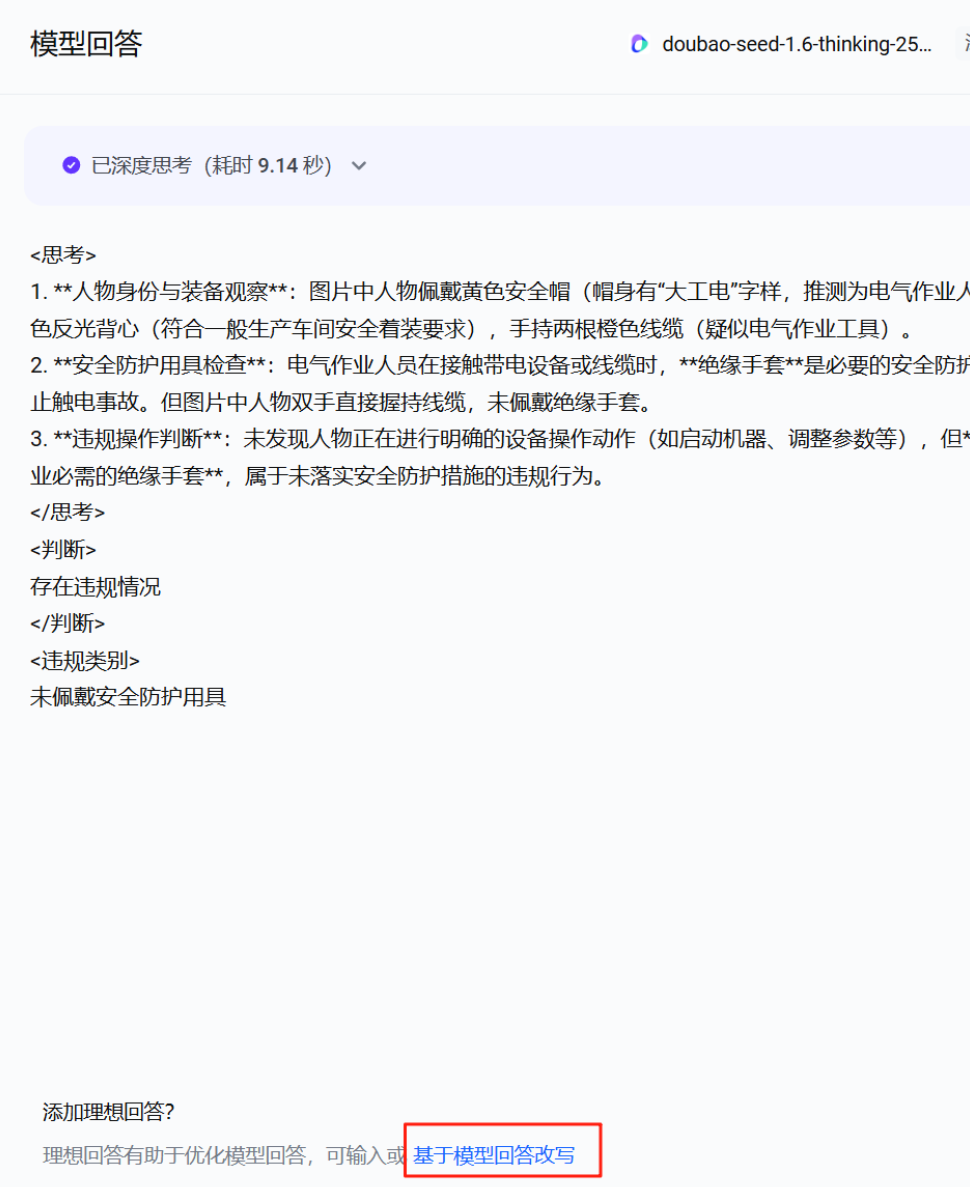Click the opening <判断> tag line
Viewport: 970px width, 1187px height.
[x=63, y=550]
